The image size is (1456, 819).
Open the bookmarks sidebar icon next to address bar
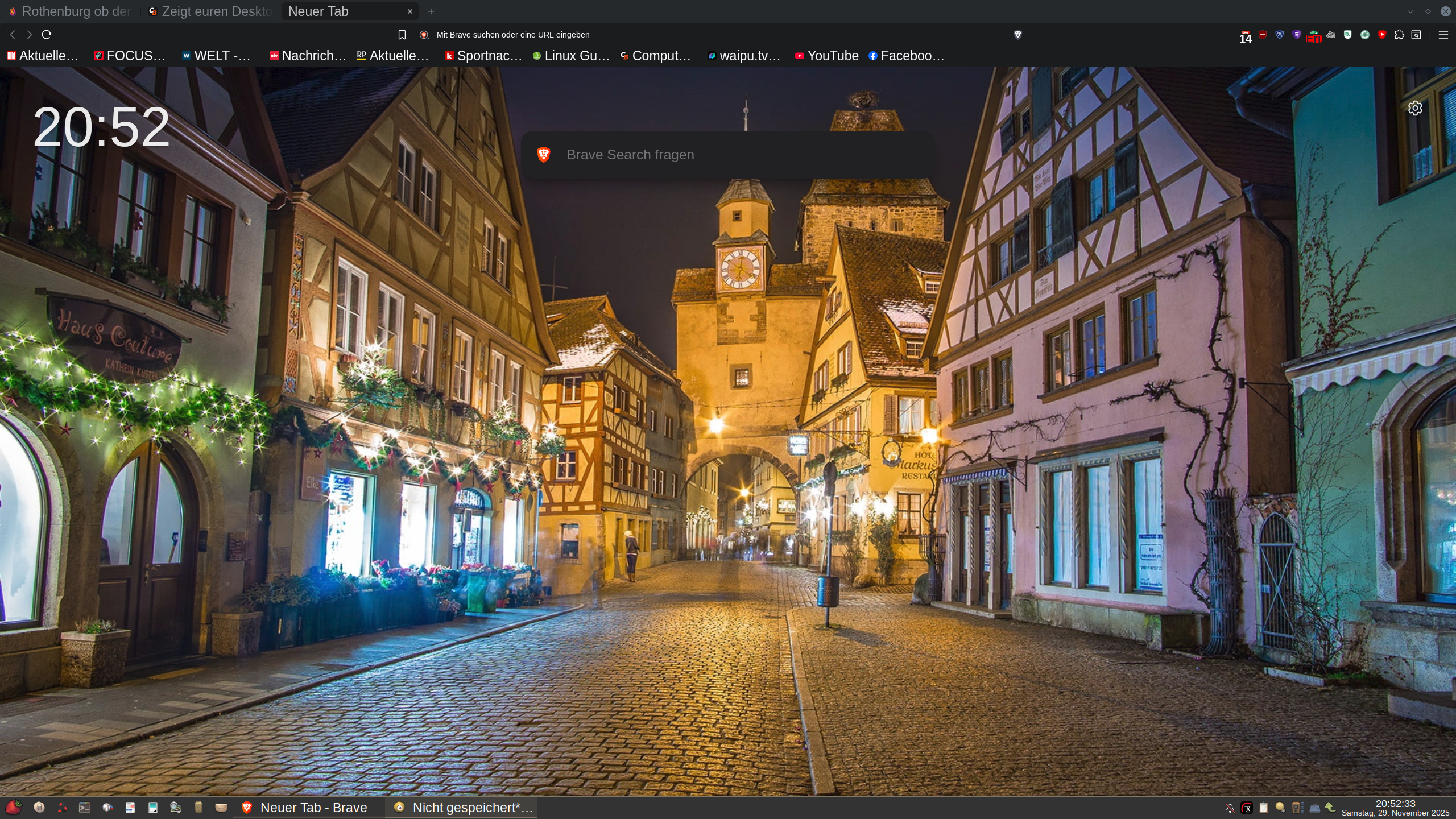click(x=402, y=34)
